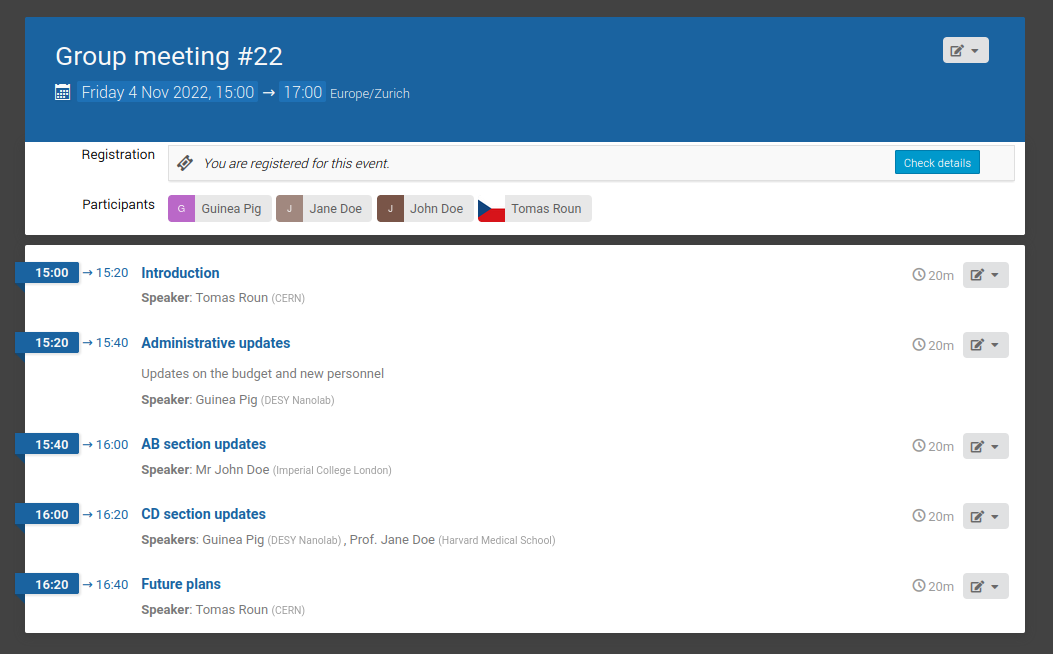Click the 17:00 end time in header
The width and height of the screenshot is (1053, 654).
(302, 92)
